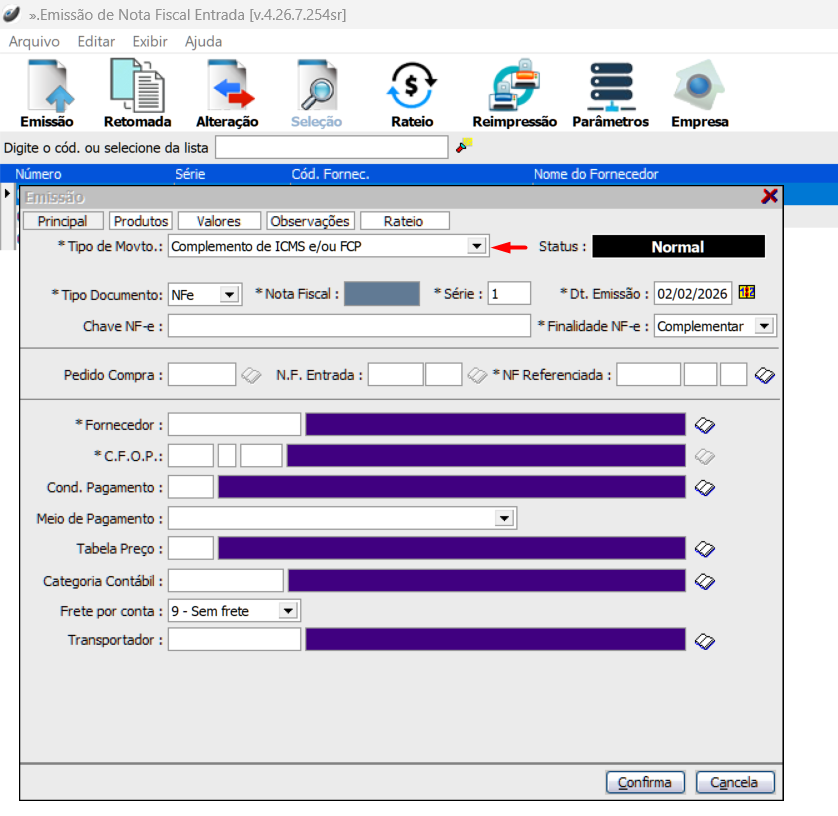Click the Chave NF-e input field
The width and height of the screenshot is (838, 816).
point(349,326)
